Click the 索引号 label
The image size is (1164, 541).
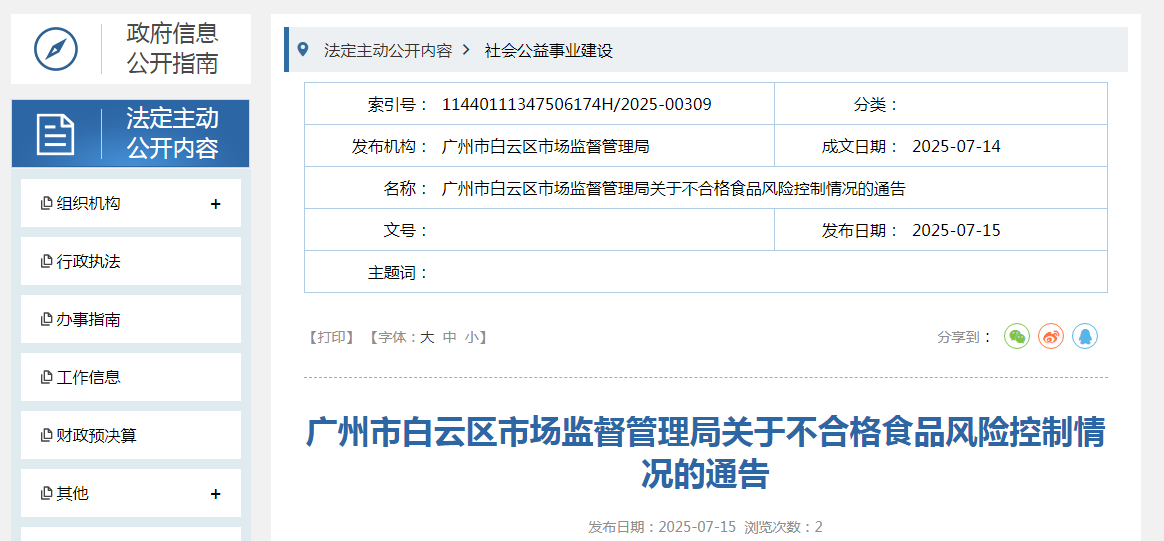(399, 105)
